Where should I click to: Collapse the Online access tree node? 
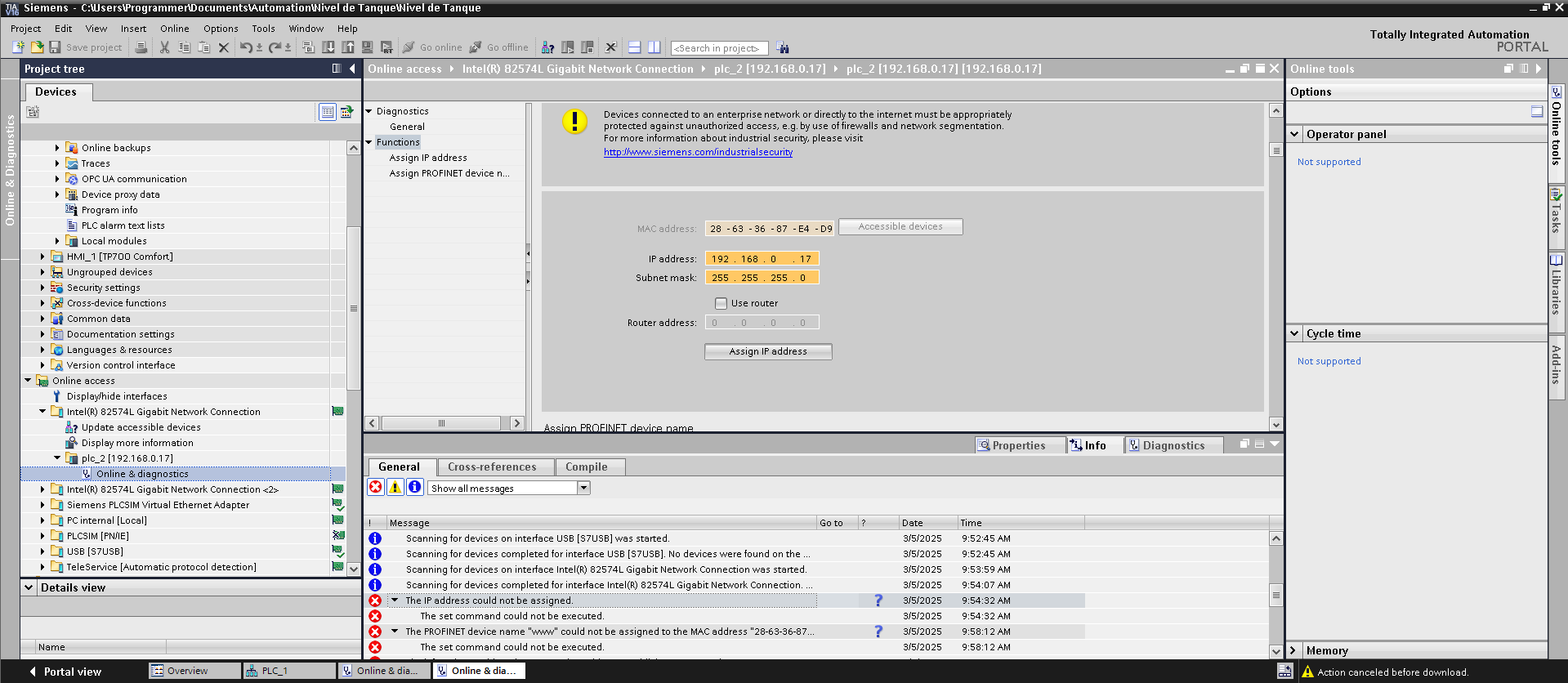coord(28,381)
